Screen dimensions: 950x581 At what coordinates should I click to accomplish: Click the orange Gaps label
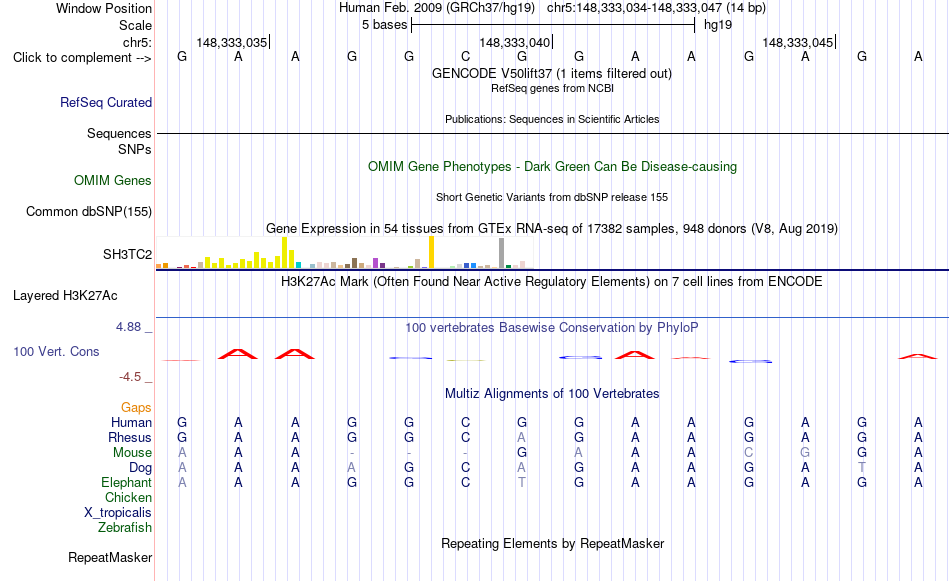pyautogui.click(x=136, y=407)
